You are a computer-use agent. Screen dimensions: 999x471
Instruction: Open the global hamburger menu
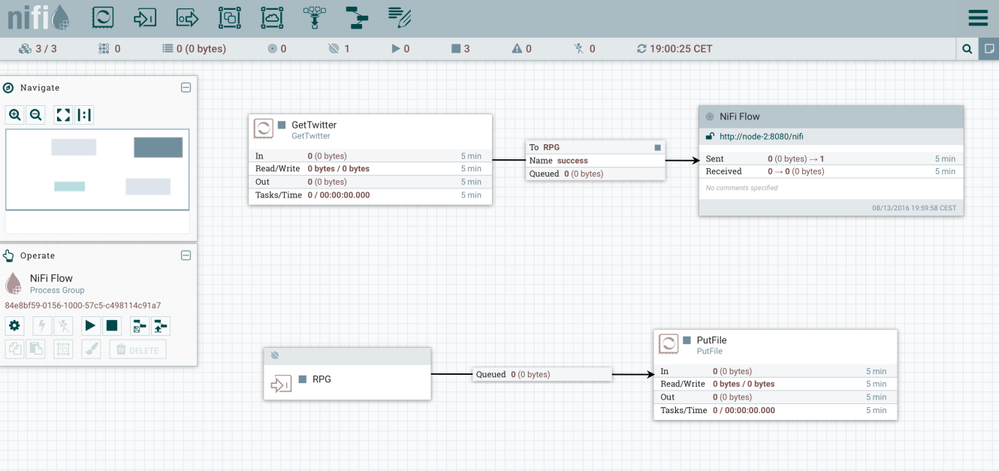(977, 18)
